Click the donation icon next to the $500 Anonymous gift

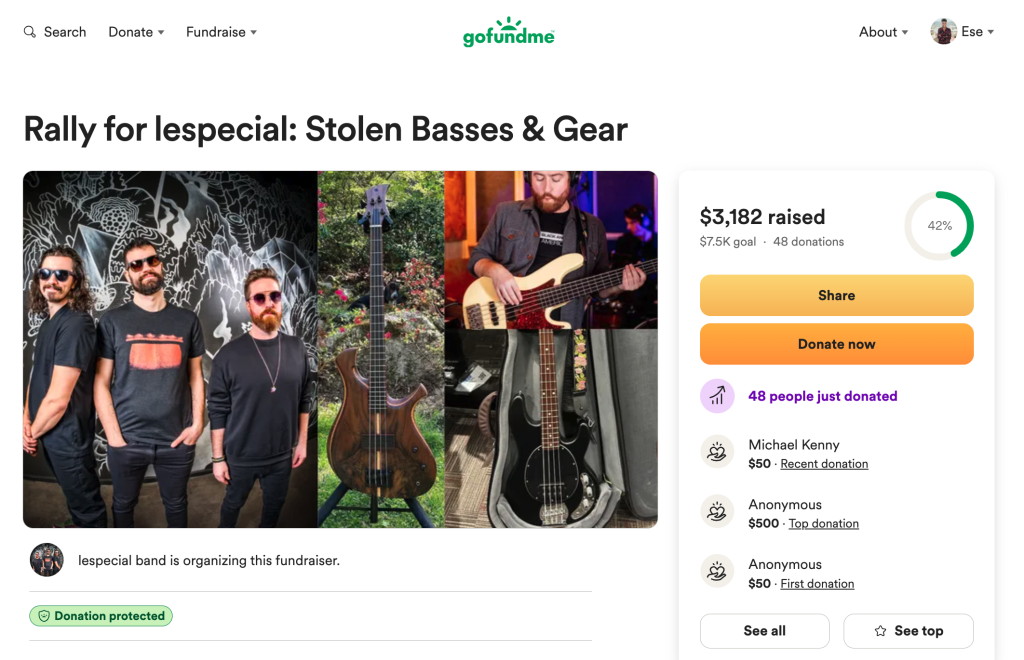717,511
